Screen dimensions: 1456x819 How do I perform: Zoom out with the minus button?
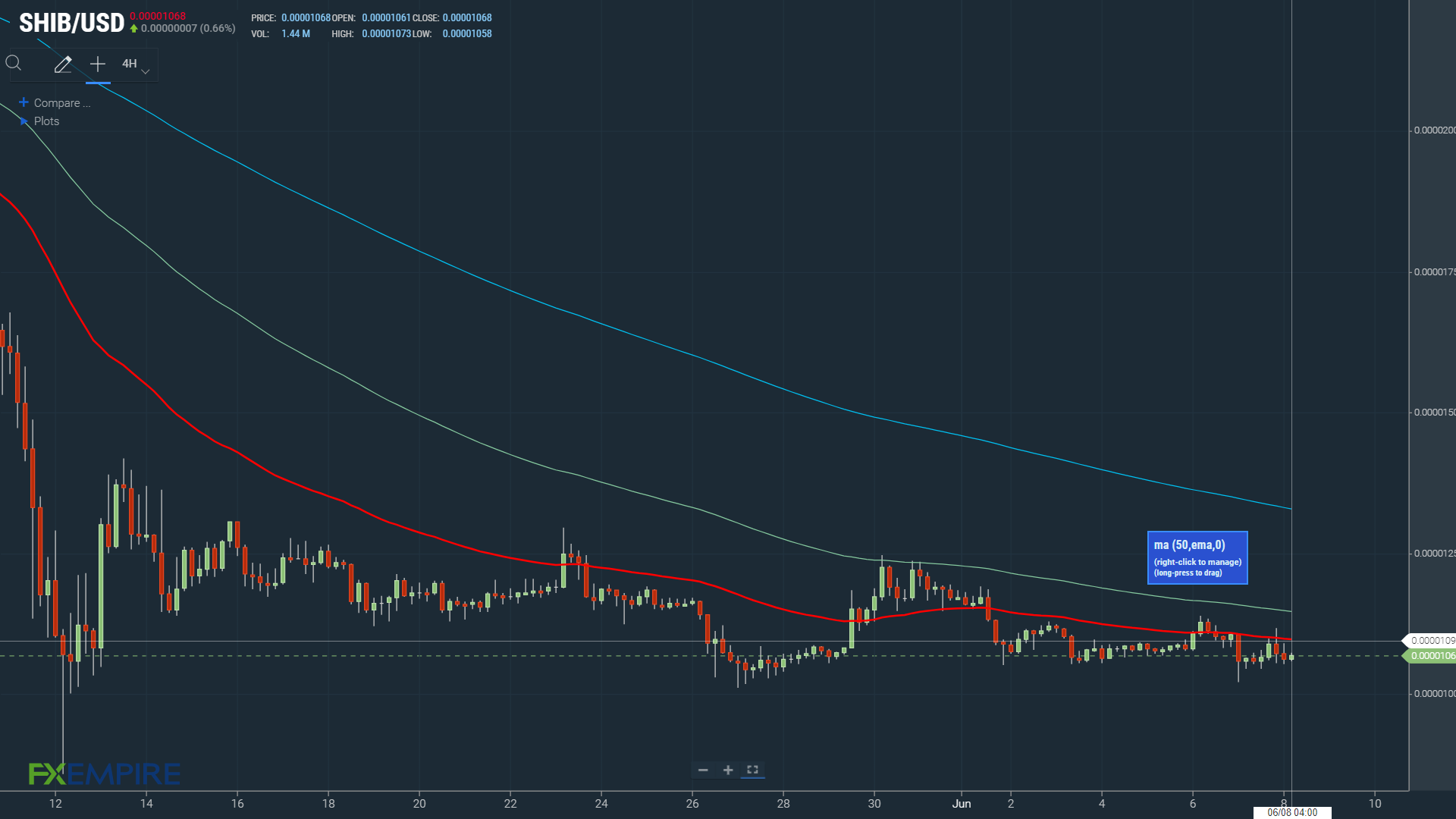point(703,770)
